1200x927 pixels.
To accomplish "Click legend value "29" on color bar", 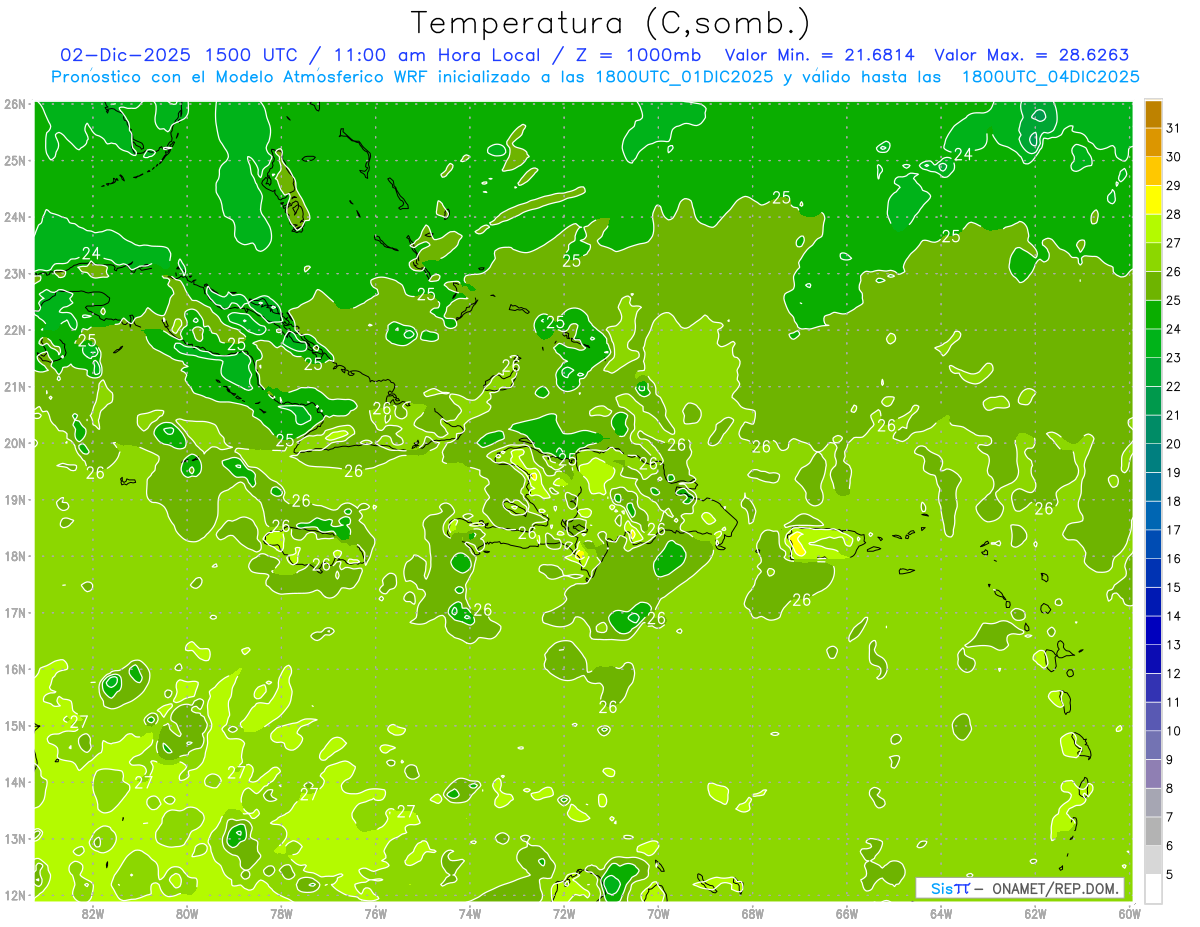I will click(1173, 185).
